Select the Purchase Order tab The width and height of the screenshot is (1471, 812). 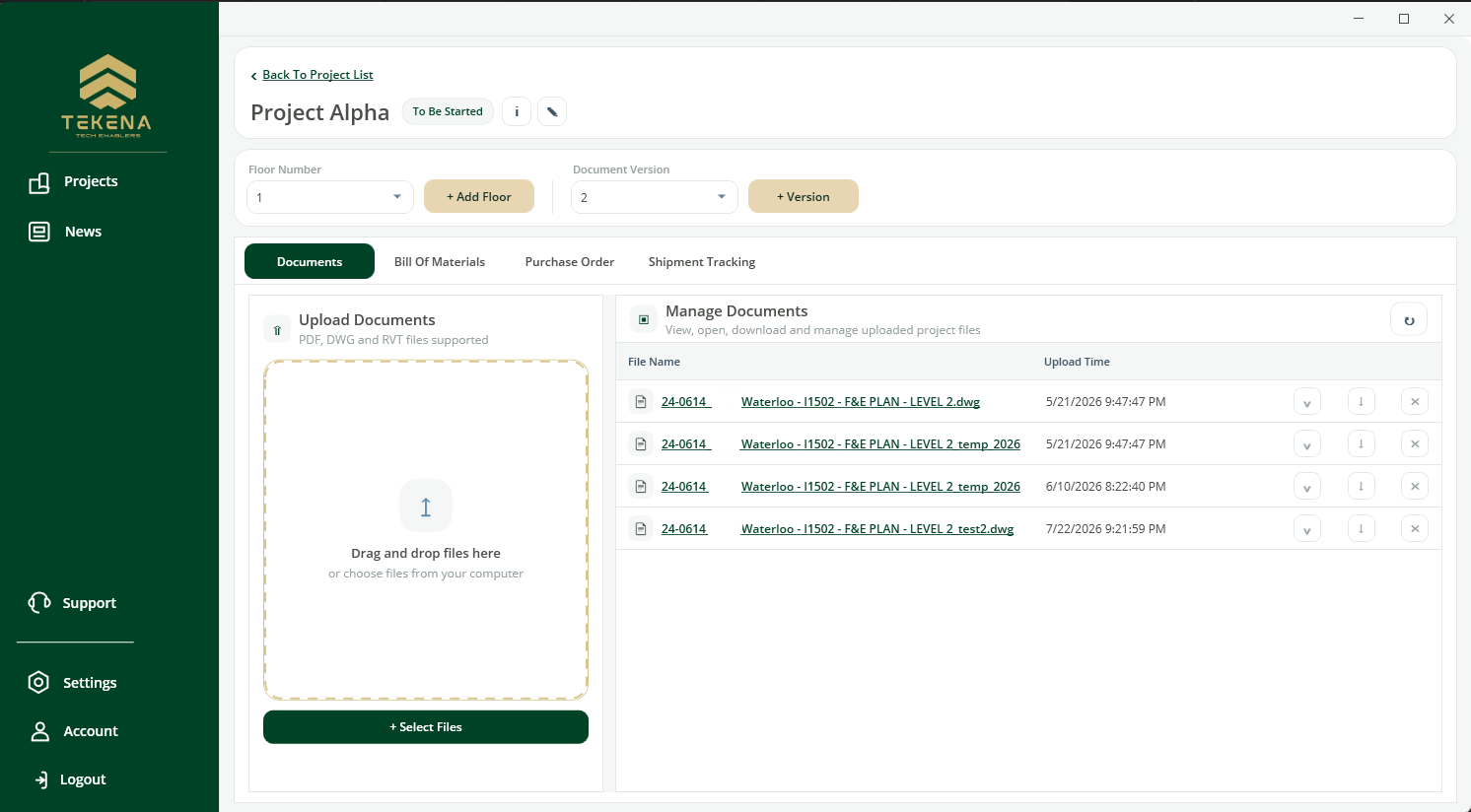570,262
